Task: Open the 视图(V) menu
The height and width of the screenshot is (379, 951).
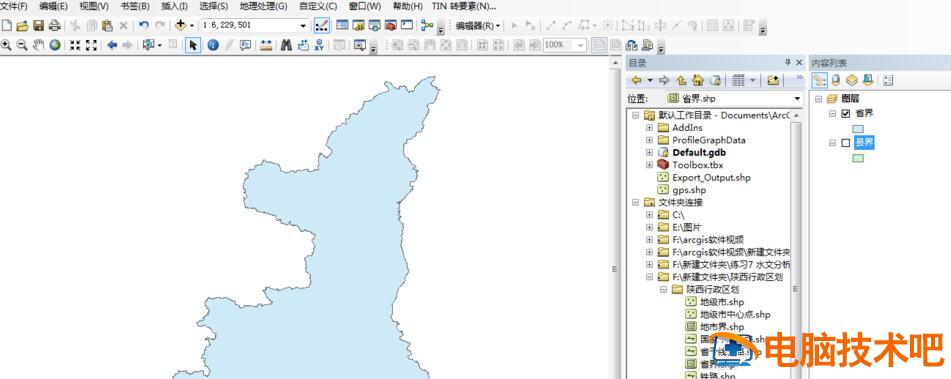Action: tap(94, 7)
